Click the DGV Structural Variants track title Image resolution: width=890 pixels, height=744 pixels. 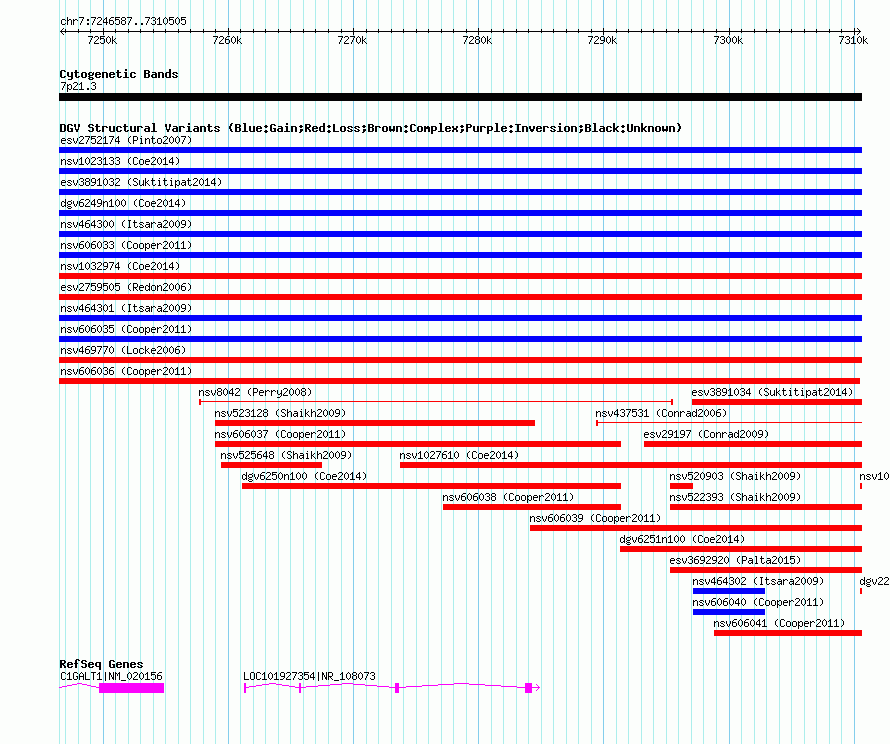tap(371, 128)
